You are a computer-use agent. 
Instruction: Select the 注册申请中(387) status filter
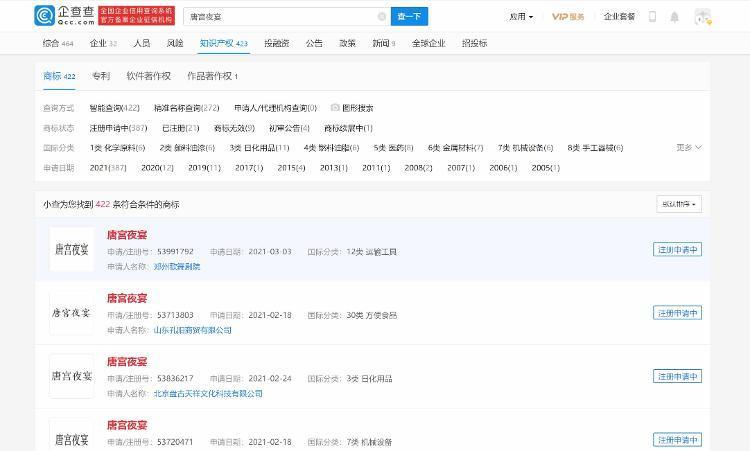[x=118, y=128]
